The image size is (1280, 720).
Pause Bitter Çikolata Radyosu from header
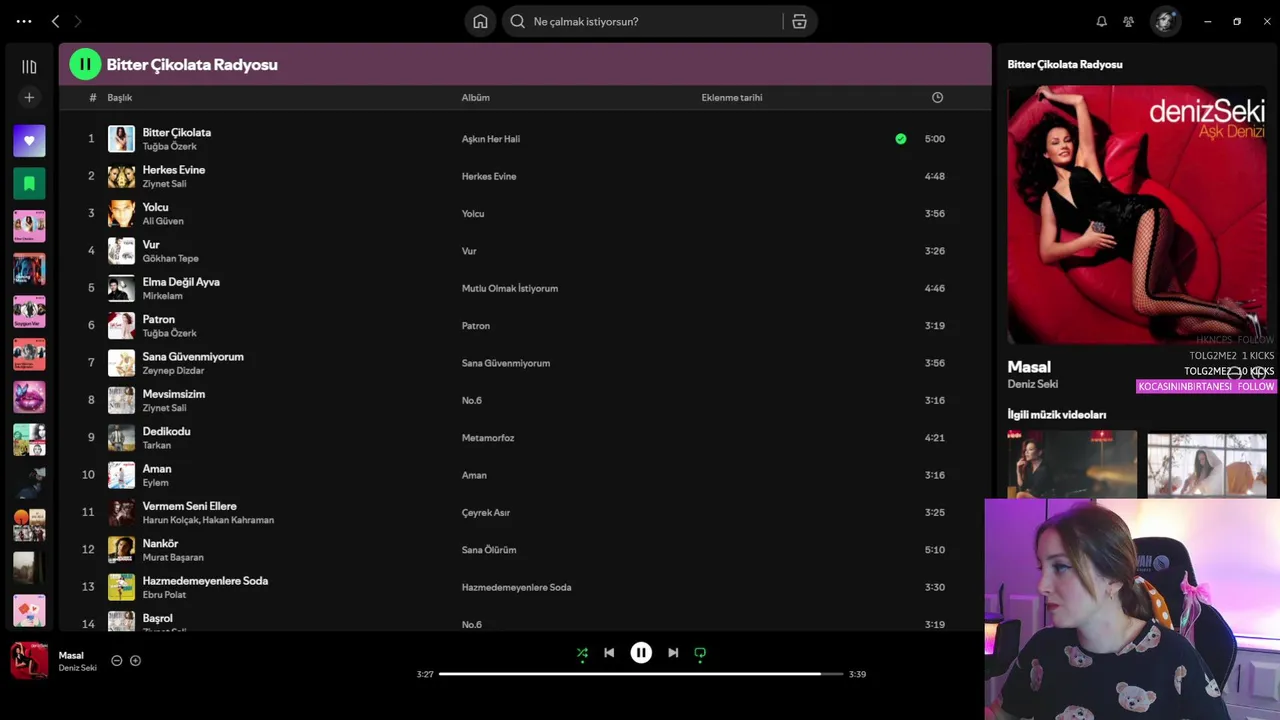(85, 64)
